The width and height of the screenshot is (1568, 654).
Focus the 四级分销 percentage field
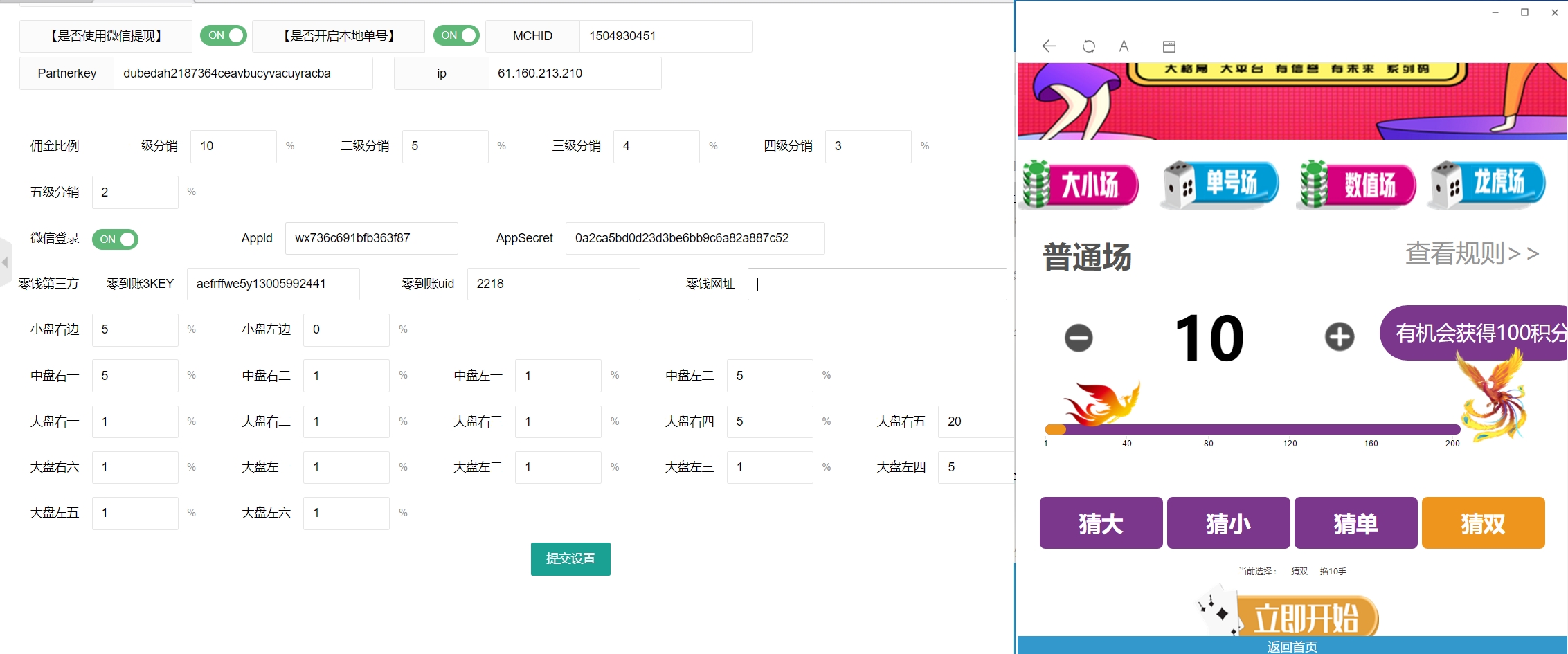868,146
